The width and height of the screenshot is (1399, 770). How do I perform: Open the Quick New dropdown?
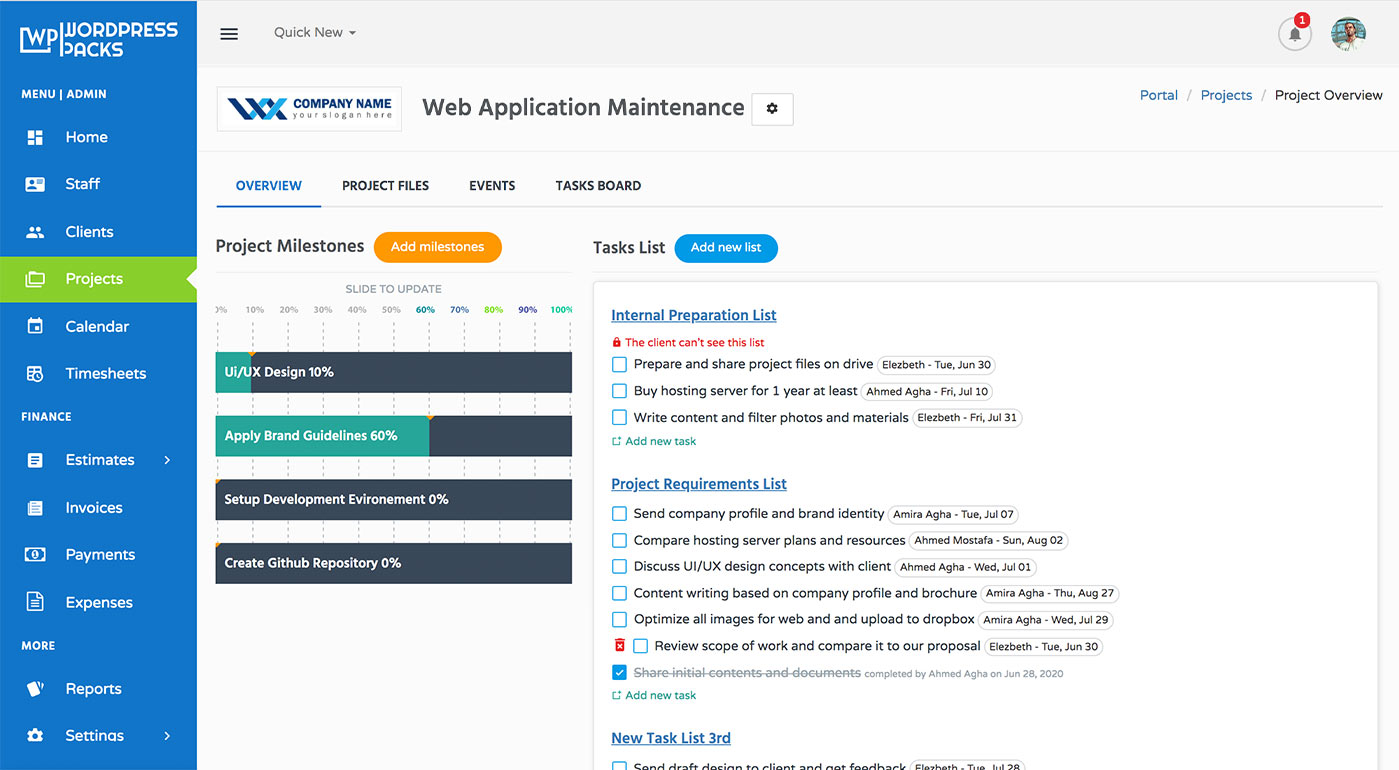tap(313, 32)
